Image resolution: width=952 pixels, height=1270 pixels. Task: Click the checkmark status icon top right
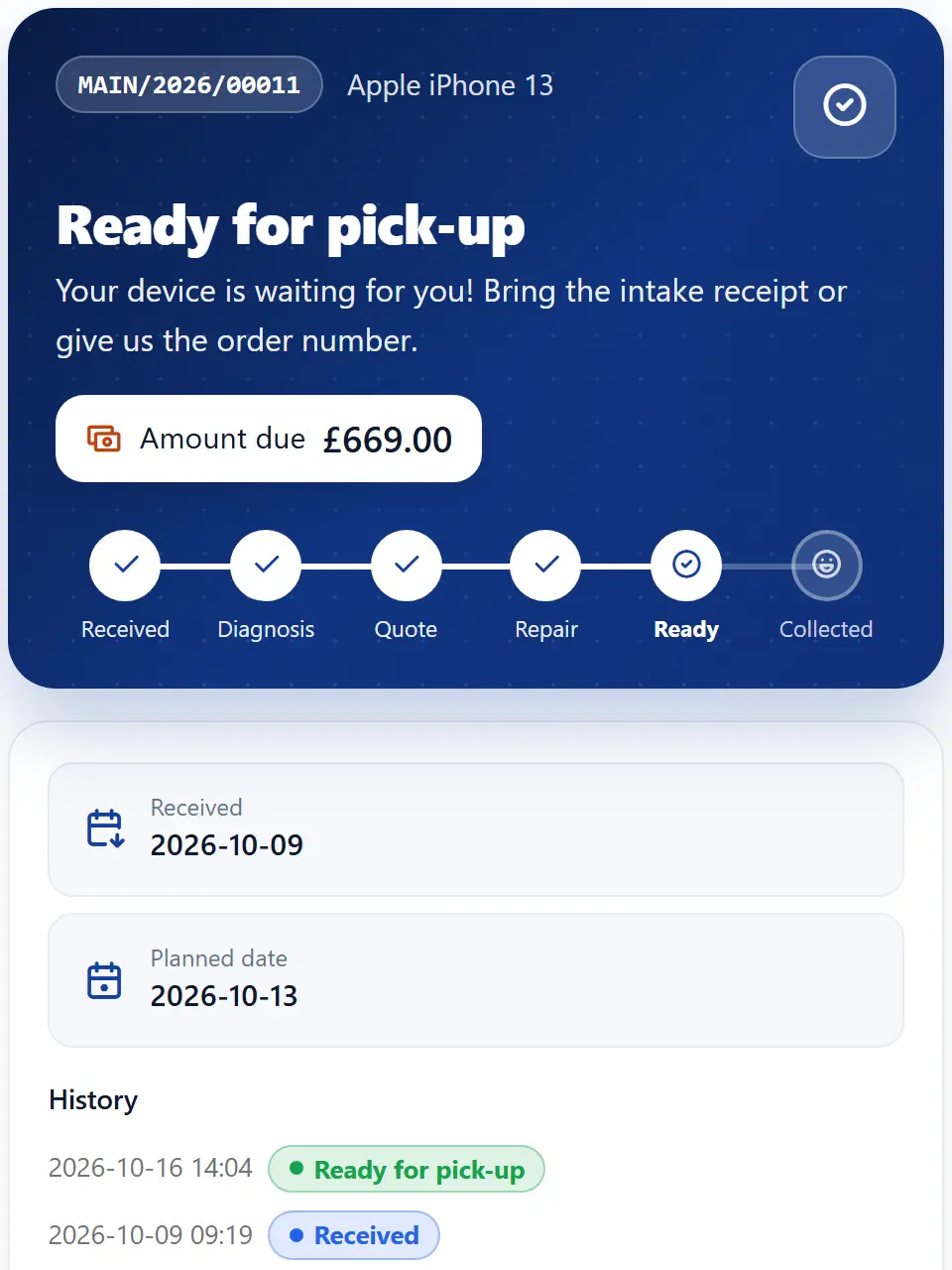845,106
